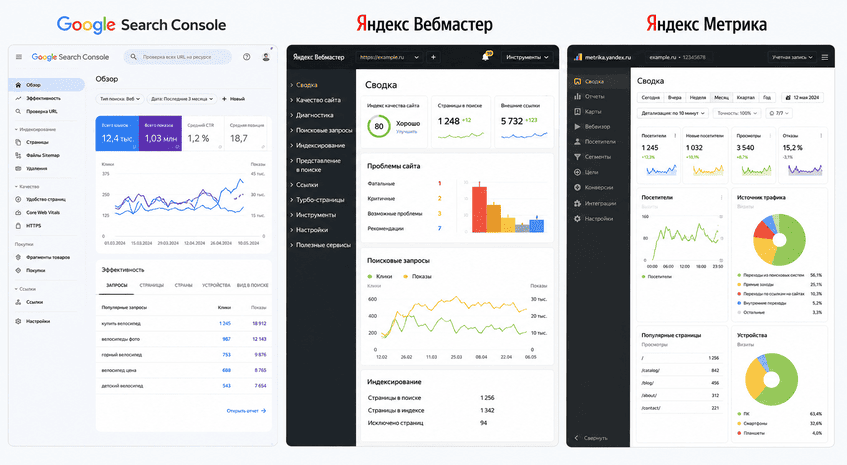Click the Цели plus-circle icon in Метрика
The width and height of the screenshot is (847, 465).
(x=577, y=172)
